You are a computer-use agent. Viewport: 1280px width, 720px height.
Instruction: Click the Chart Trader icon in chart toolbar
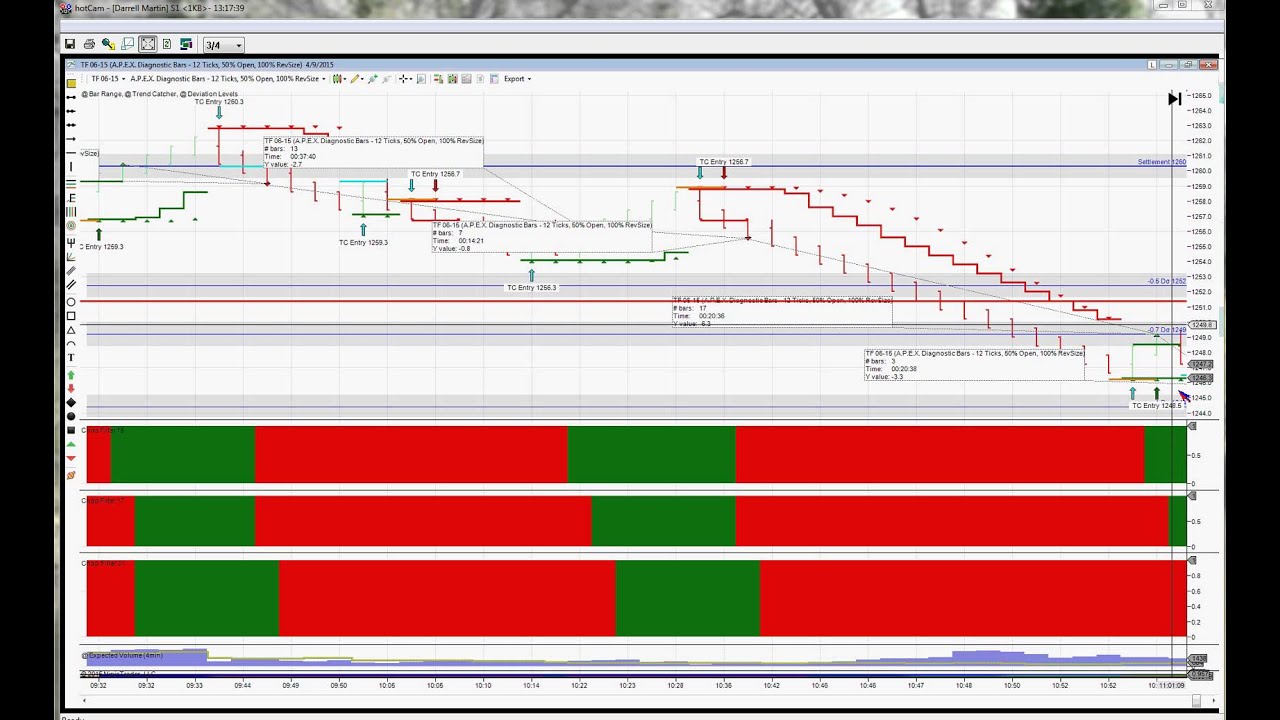pos(438,78)
